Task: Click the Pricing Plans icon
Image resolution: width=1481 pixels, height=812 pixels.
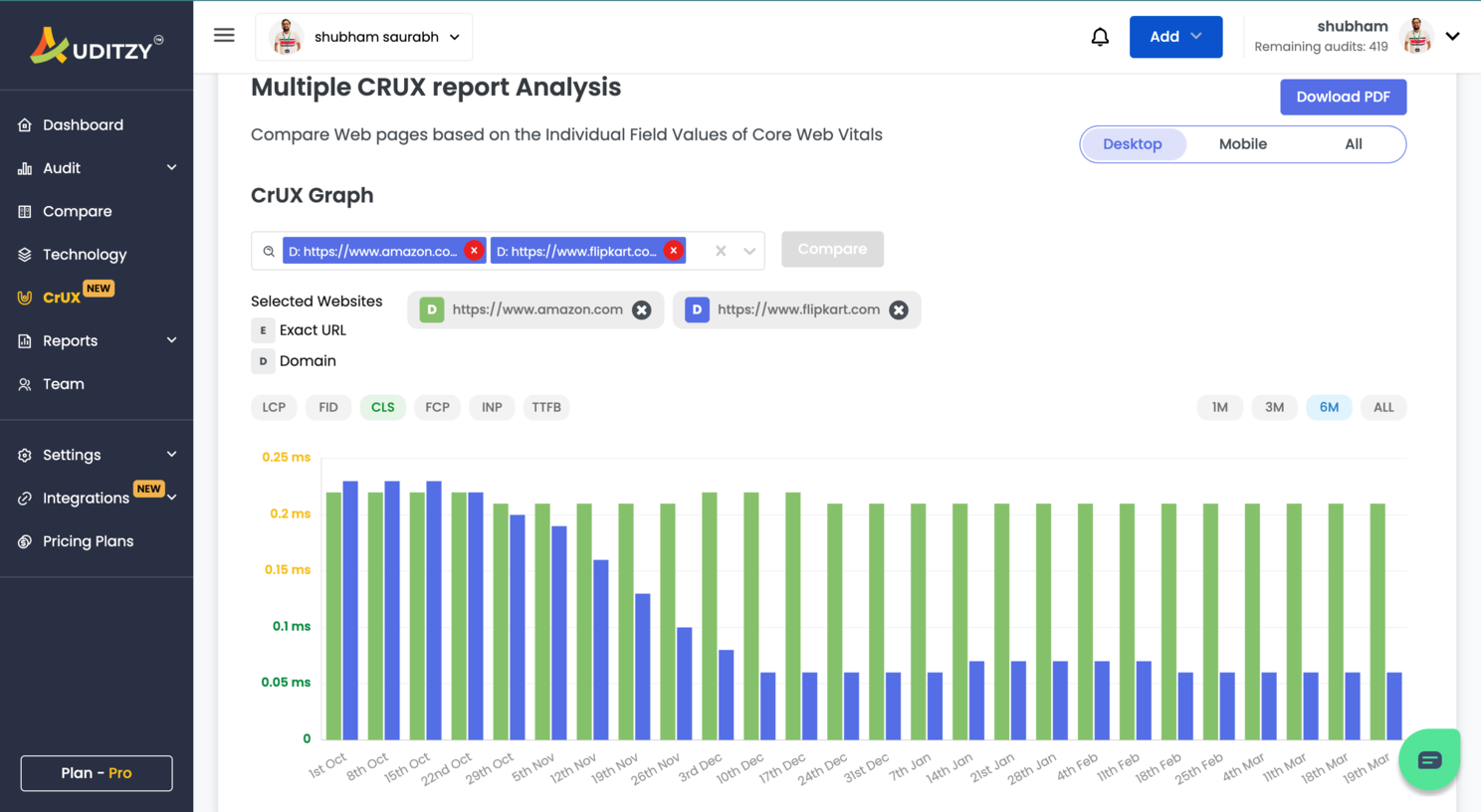Action: tap(25, 541)
